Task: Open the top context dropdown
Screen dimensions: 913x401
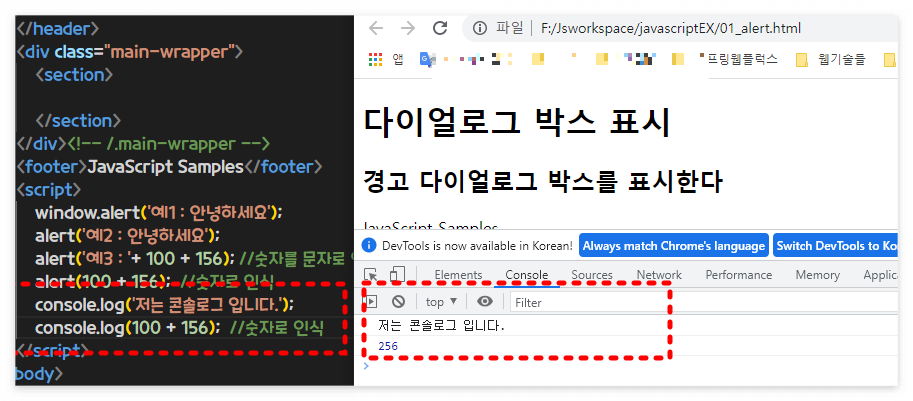Action: 441,301
